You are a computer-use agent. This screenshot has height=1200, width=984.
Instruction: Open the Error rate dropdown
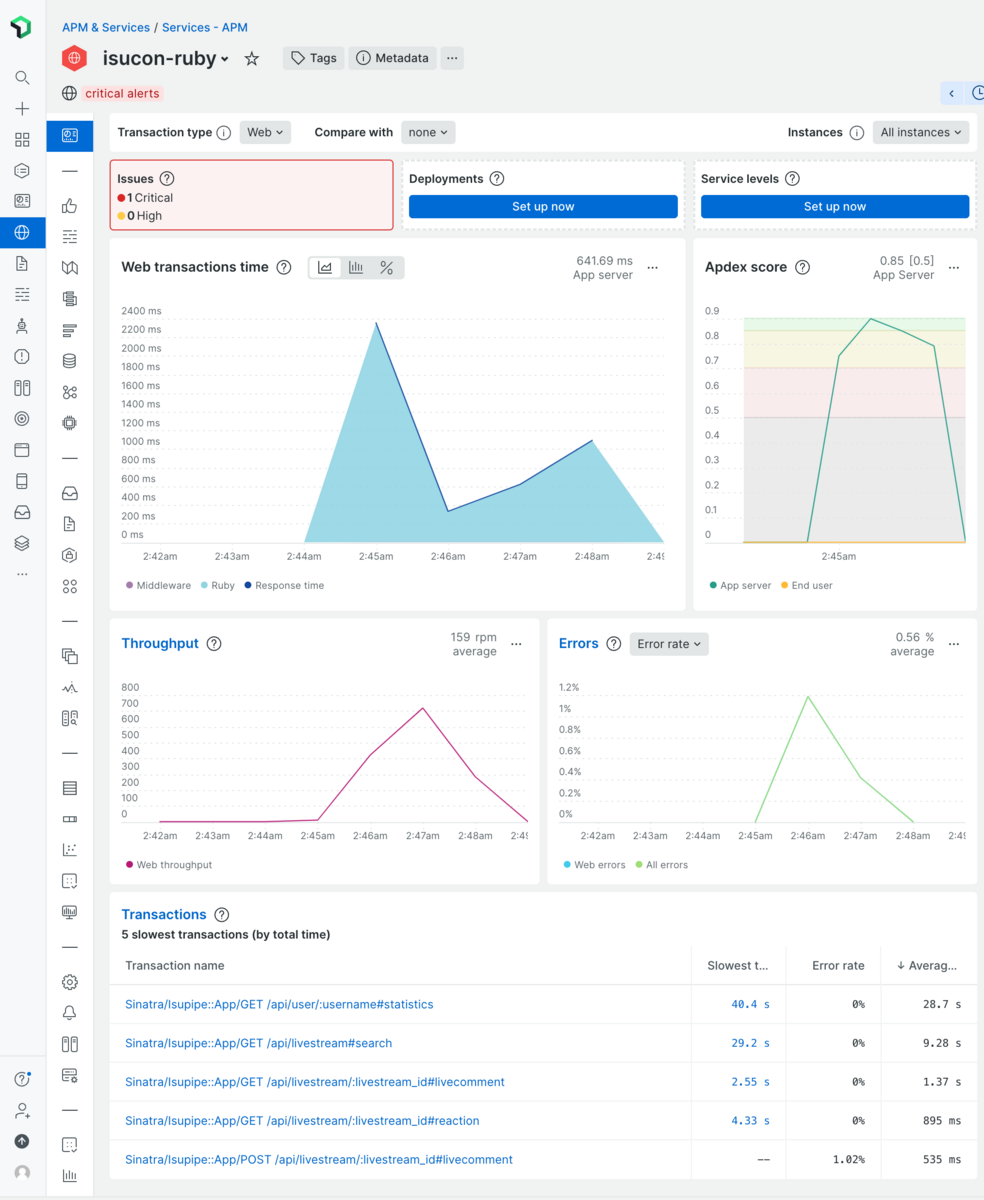tap(669, 644)
